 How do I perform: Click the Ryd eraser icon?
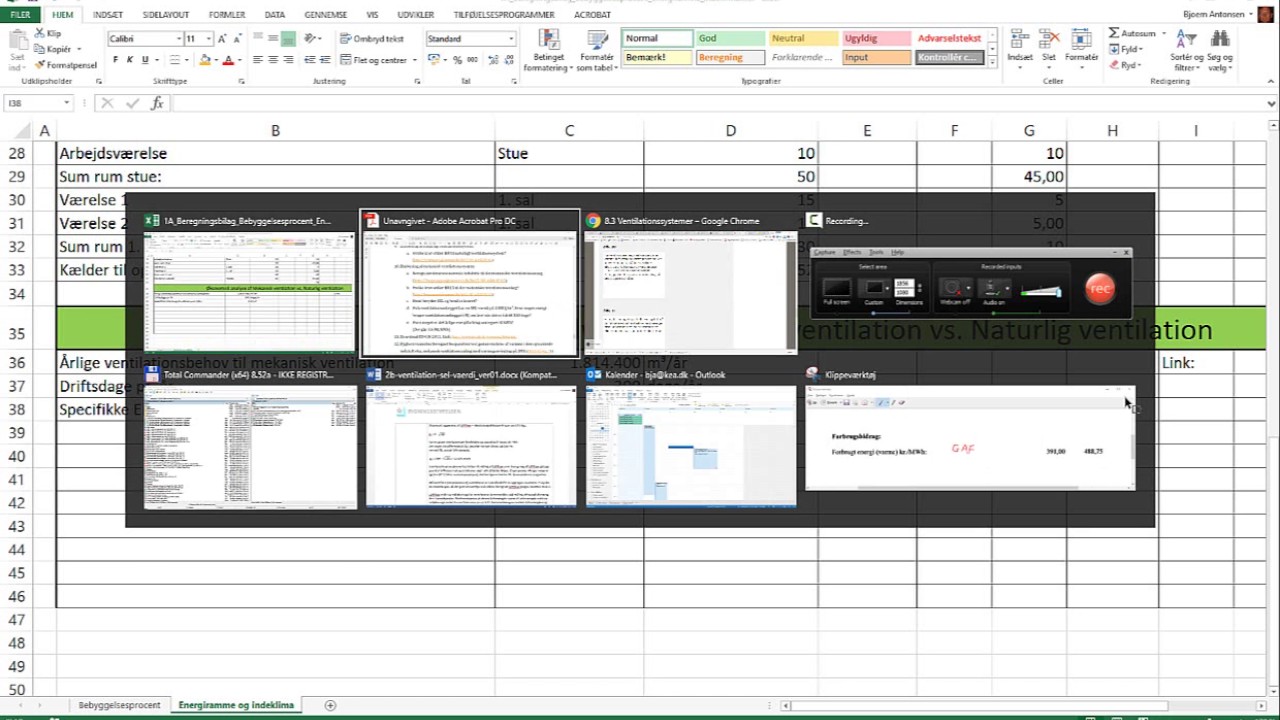point(1114,65)
